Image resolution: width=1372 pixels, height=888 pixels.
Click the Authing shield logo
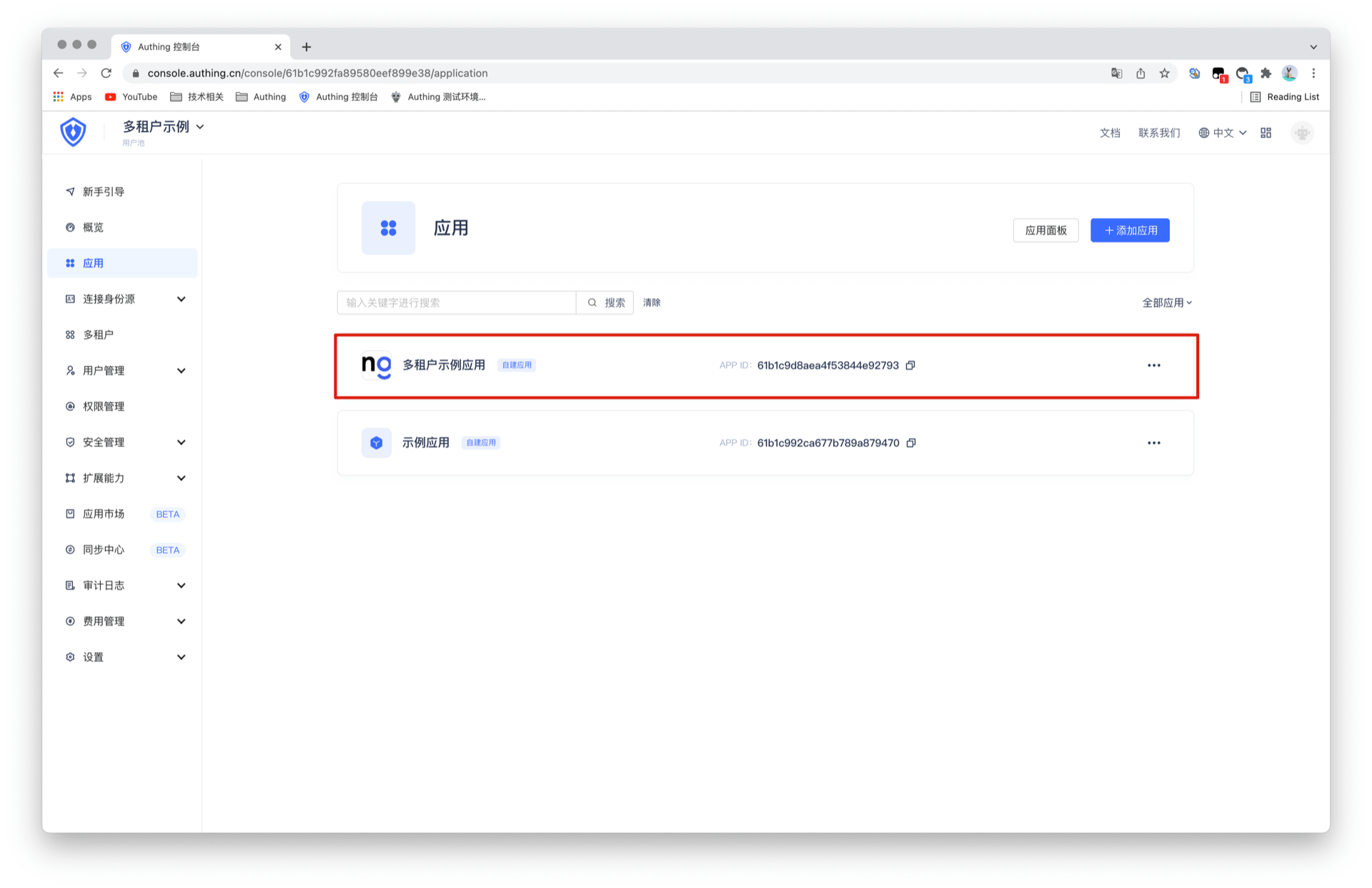(73, 132)
